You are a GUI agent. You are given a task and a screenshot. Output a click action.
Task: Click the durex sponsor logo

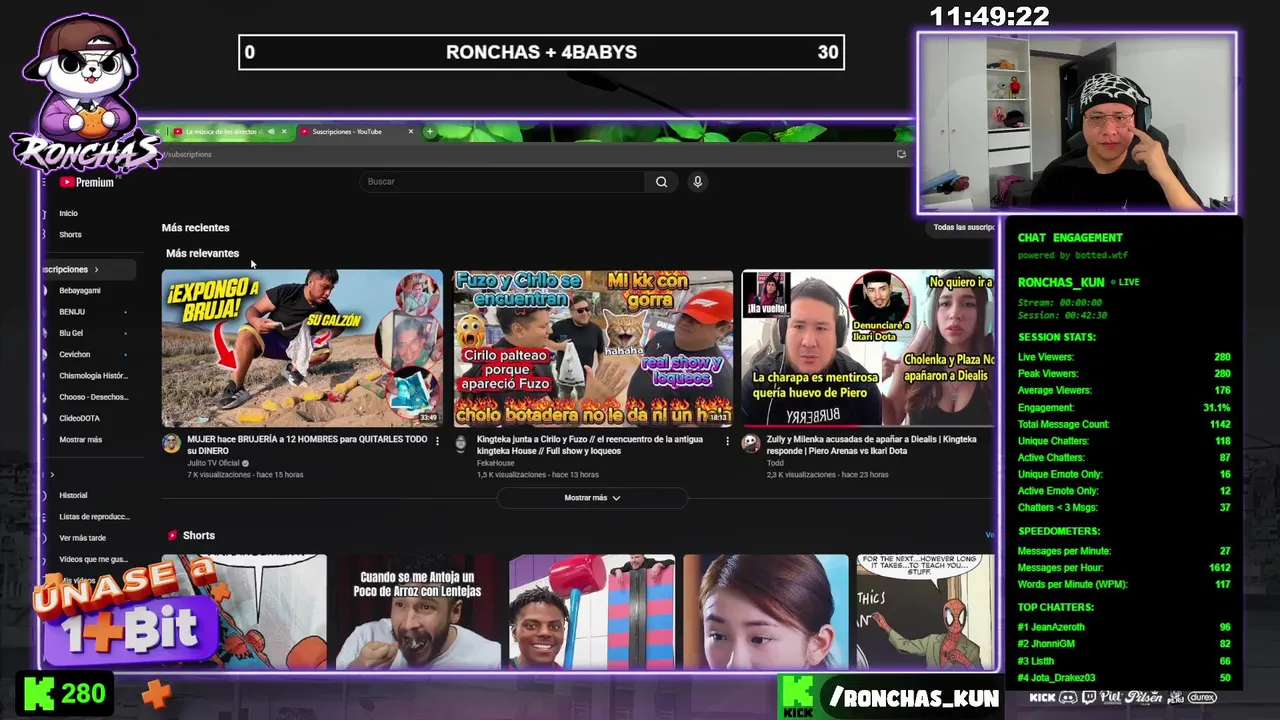click(1201, 697)
